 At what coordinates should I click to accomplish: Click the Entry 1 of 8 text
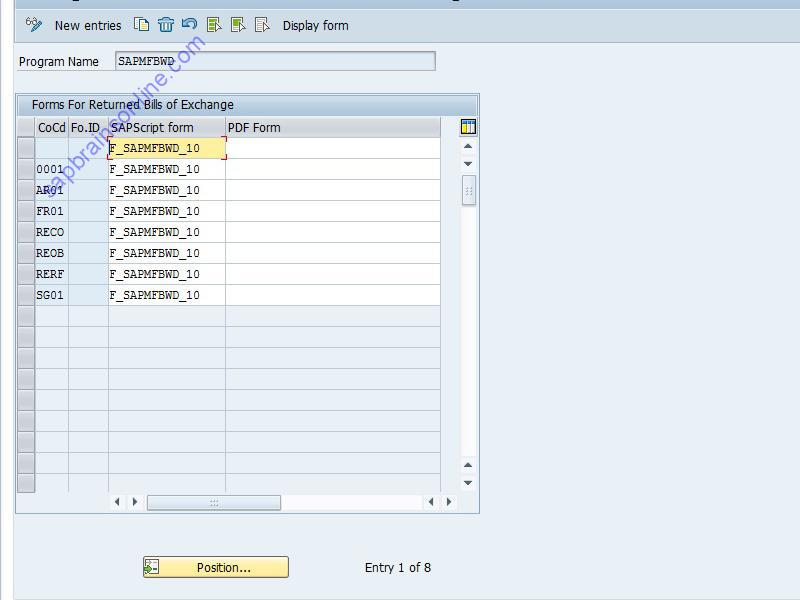(398, 567)
